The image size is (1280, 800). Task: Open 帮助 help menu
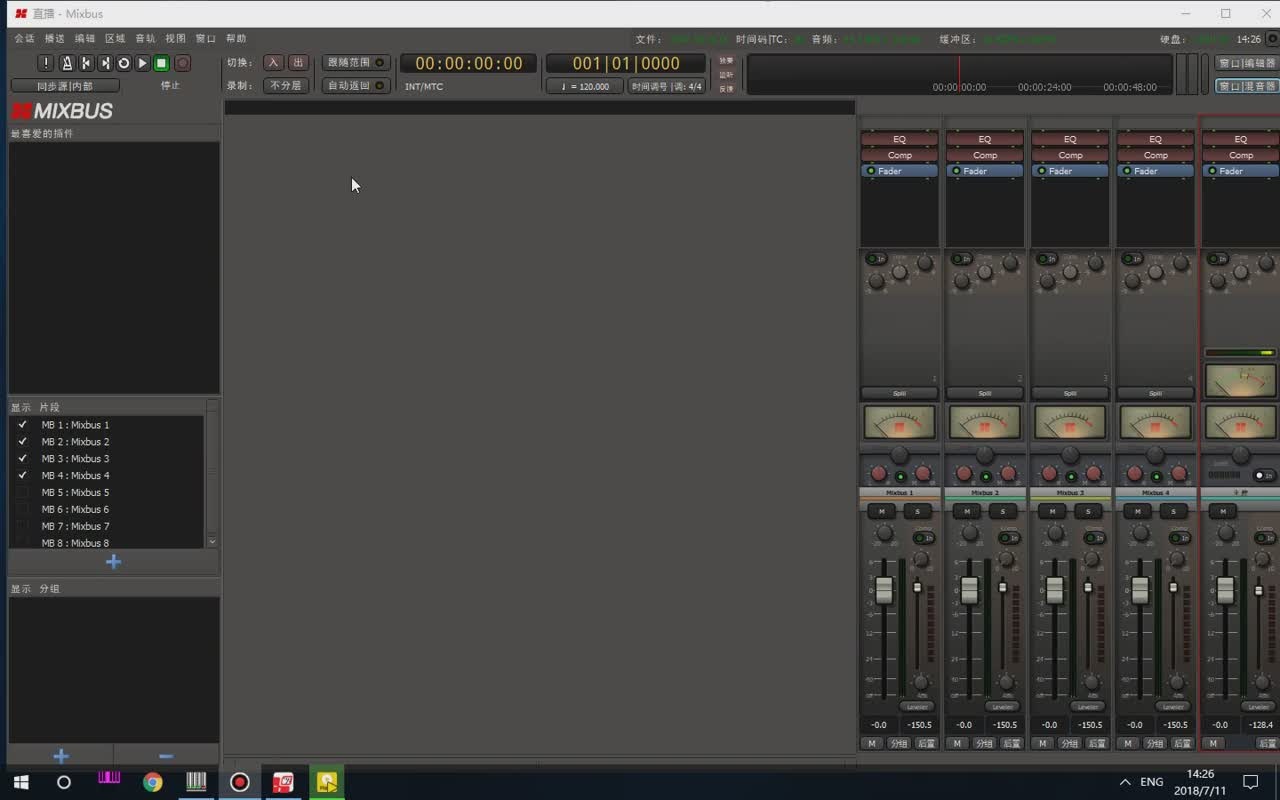click(236, 39)
